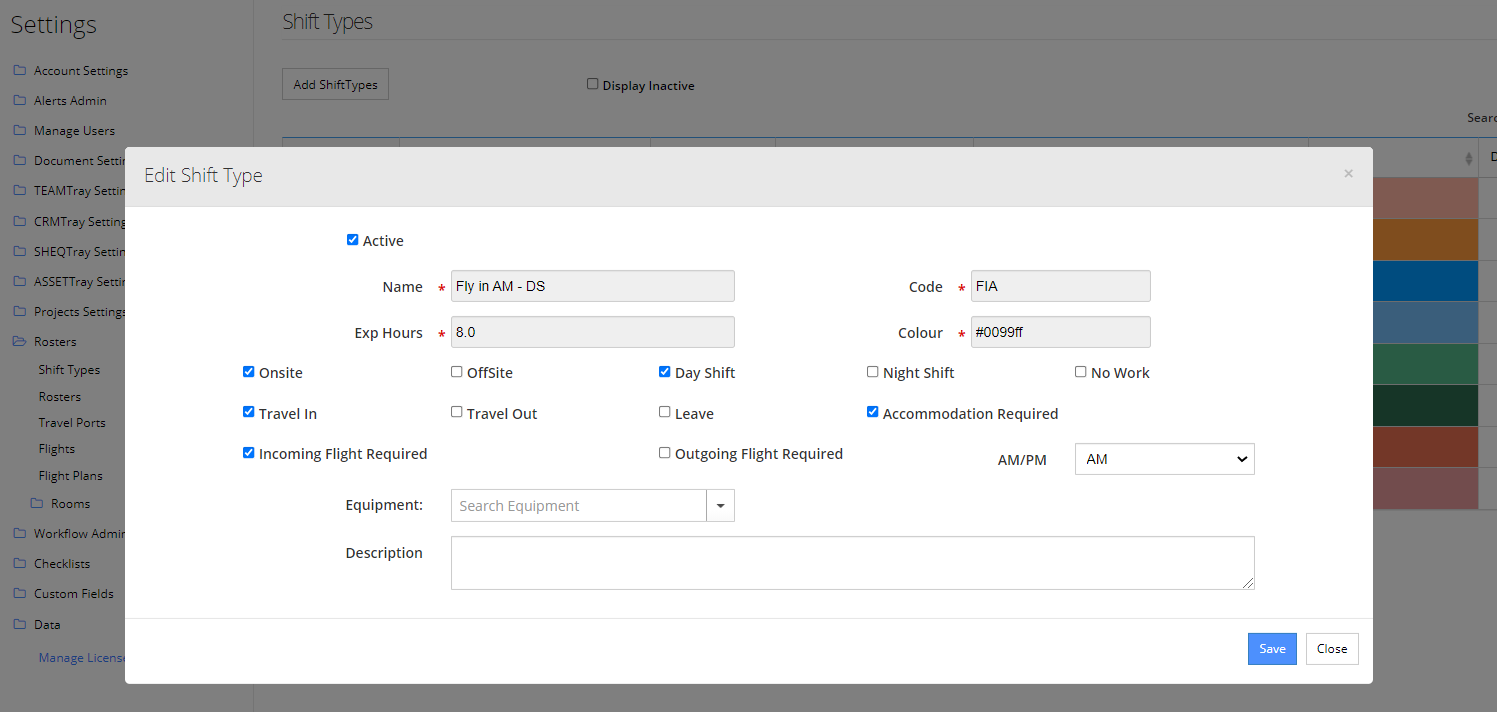Enable the Travel Out checkbox
Viewport: 1497px width, 712px height.
coord(456,412)
